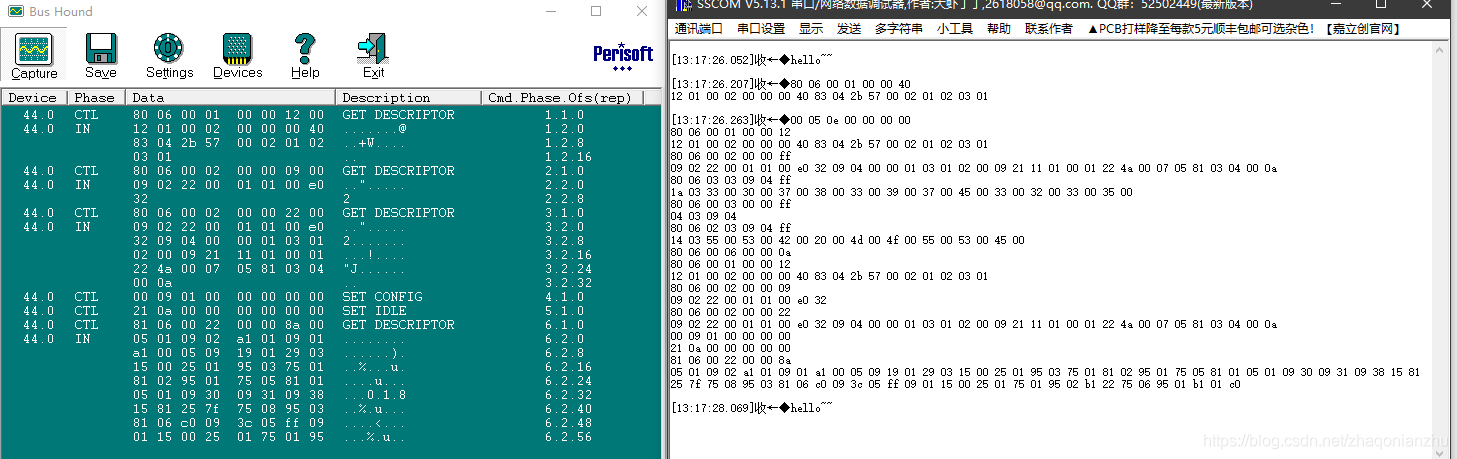Open the Save page in Bus Hound

[100, 55]
